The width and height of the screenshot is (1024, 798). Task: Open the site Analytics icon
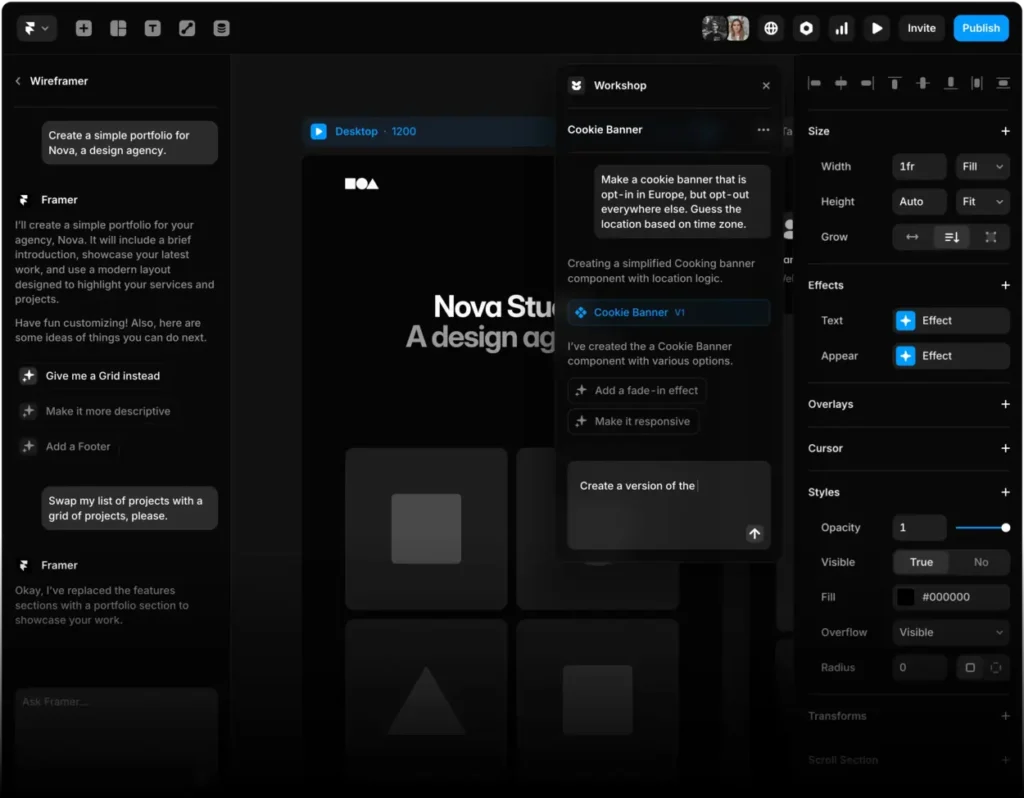[x=842, y=28]
